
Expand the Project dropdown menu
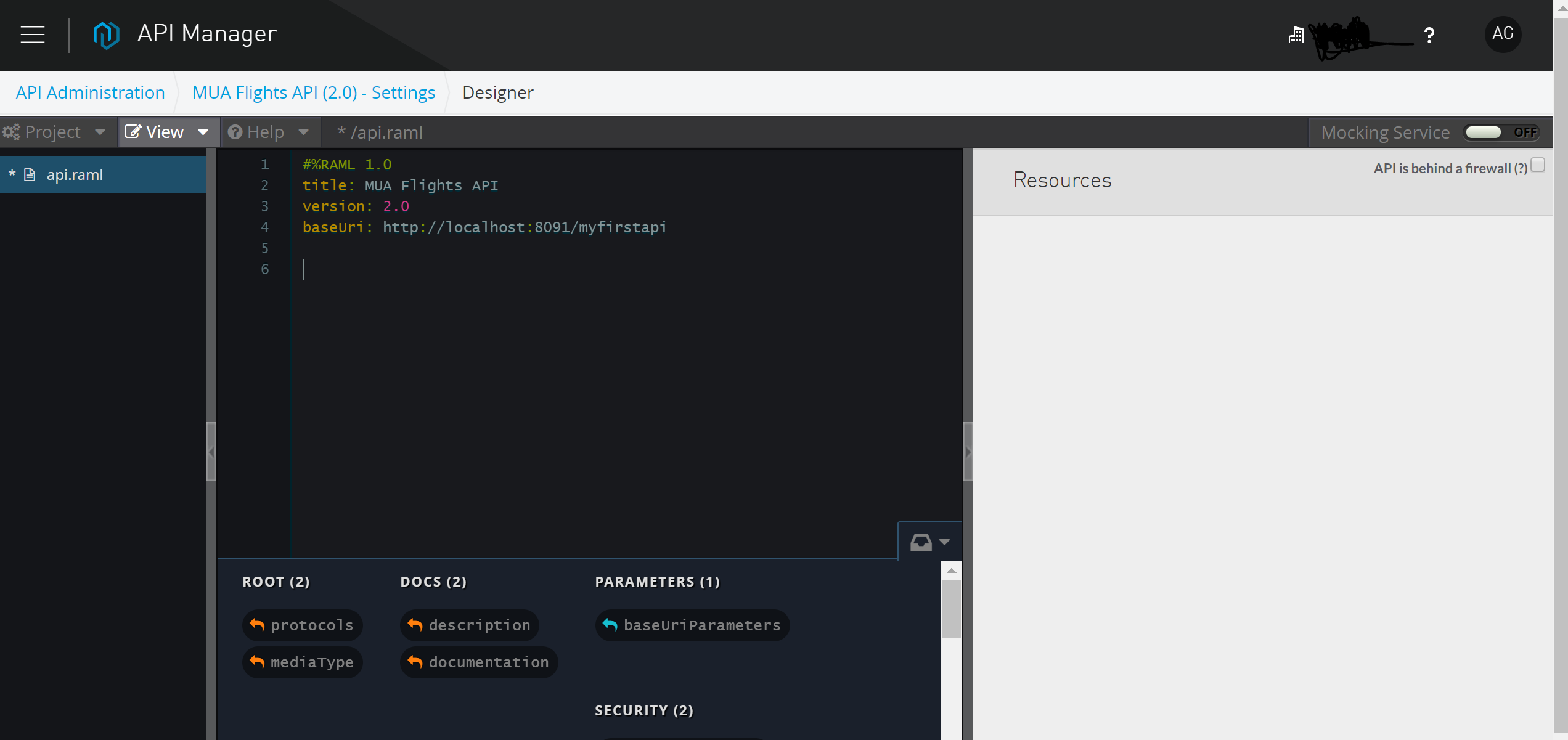(54, 132)
